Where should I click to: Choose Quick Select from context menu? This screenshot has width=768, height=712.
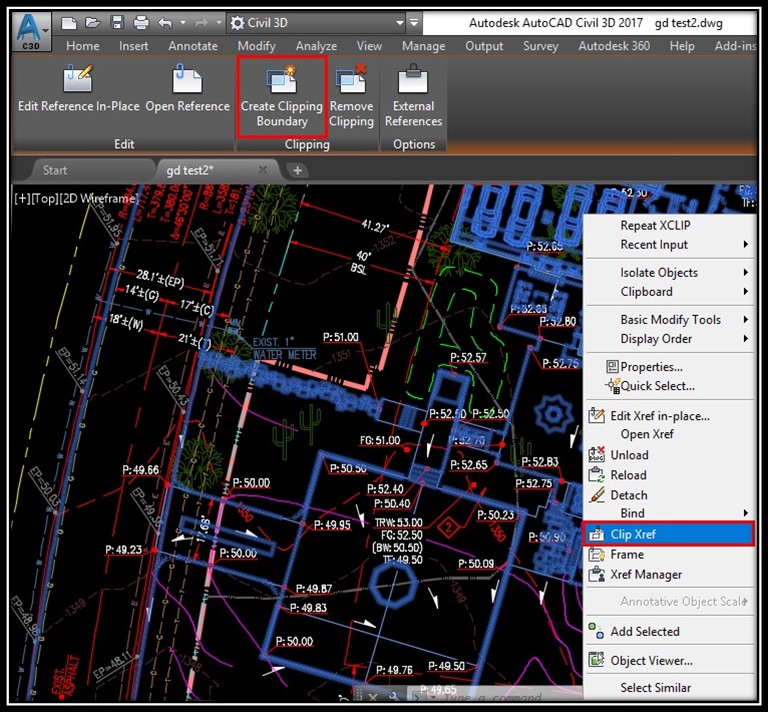click(x=669, y=386)
